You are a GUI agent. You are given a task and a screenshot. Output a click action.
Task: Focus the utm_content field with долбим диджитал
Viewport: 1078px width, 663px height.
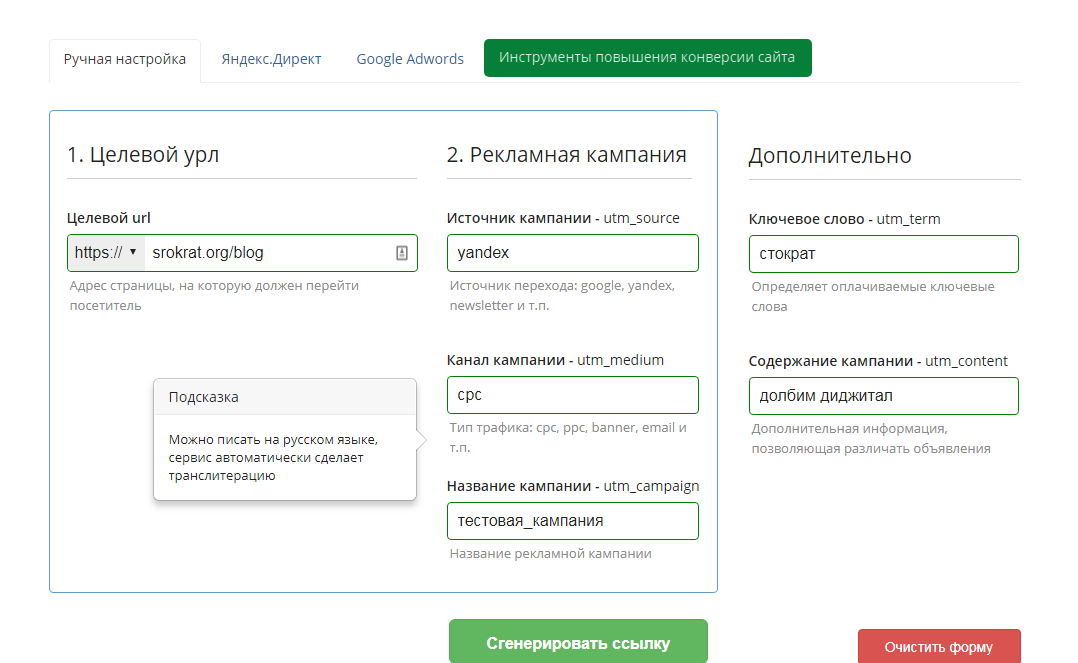coord(883,396)
